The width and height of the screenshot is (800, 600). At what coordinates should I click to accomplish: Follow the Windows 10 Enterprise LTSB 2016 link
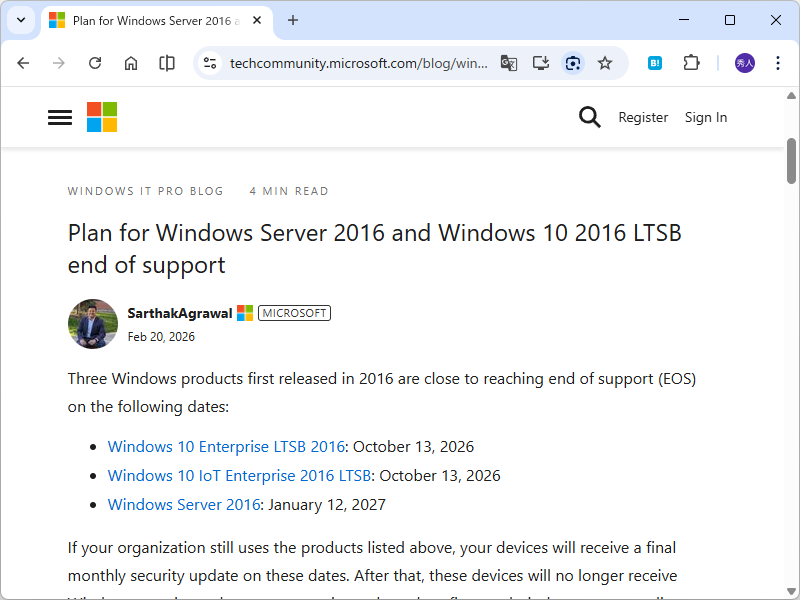click(x=226, y=447)
